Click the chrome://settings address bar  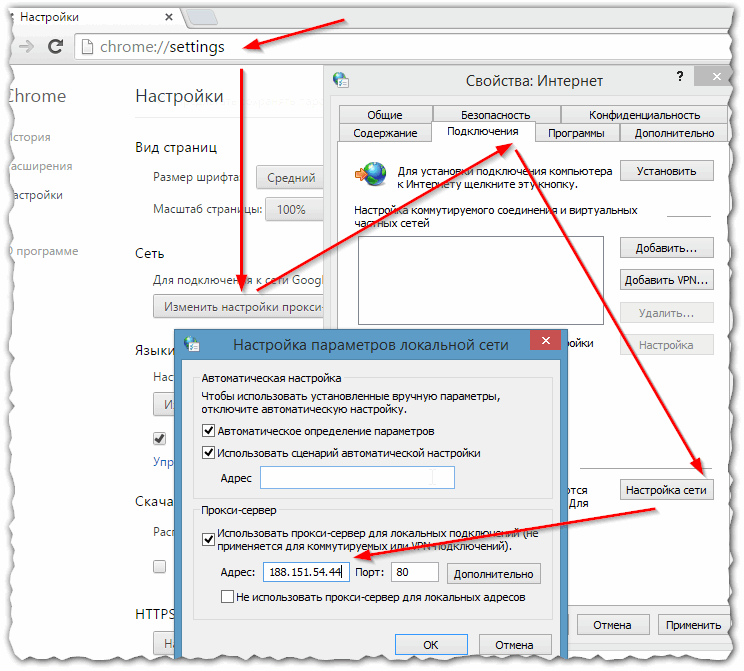402,47
